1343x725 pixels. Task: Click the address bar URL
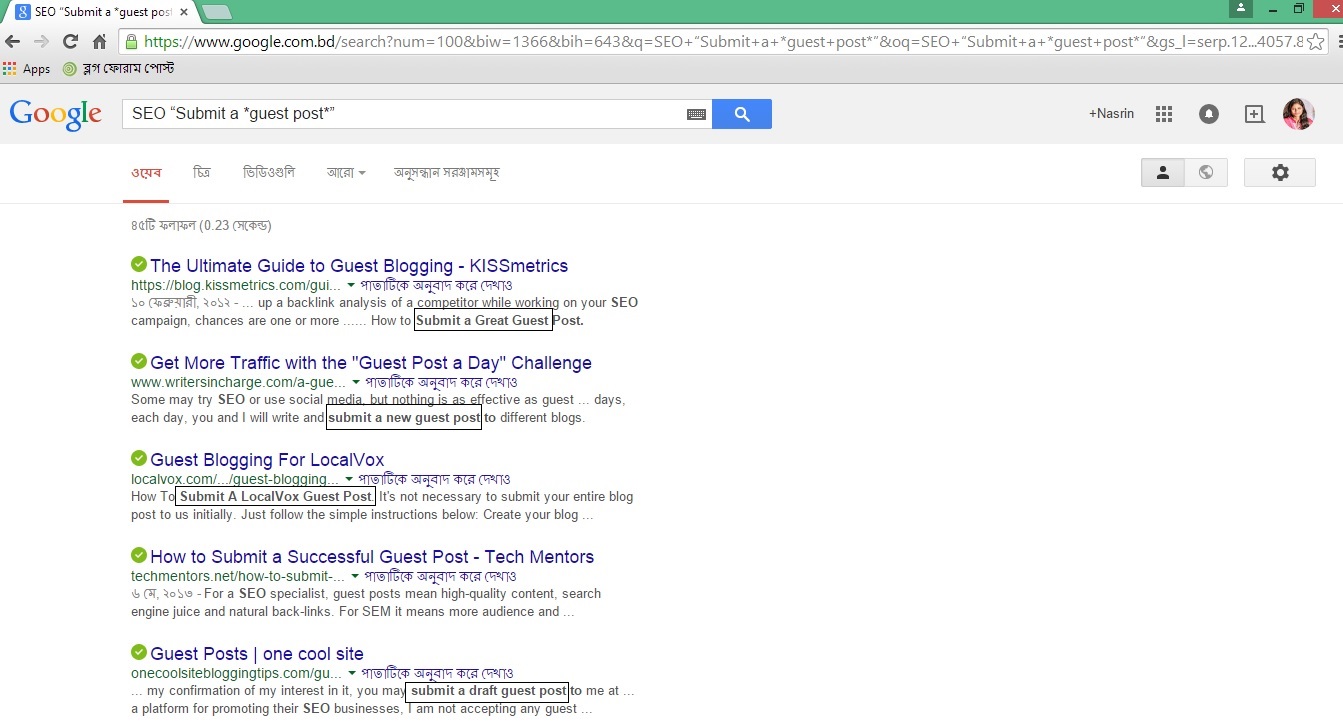(x=723, y=42)
